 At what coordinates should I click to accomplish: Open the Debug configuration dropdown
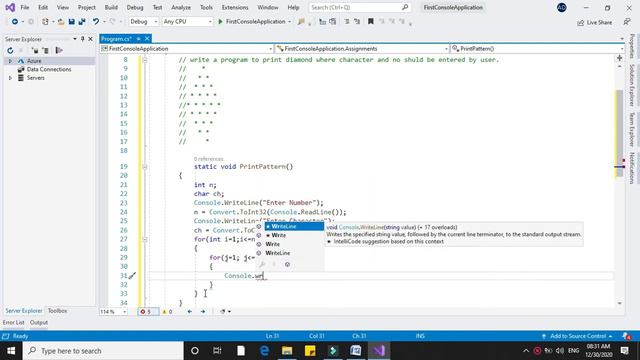143,22
